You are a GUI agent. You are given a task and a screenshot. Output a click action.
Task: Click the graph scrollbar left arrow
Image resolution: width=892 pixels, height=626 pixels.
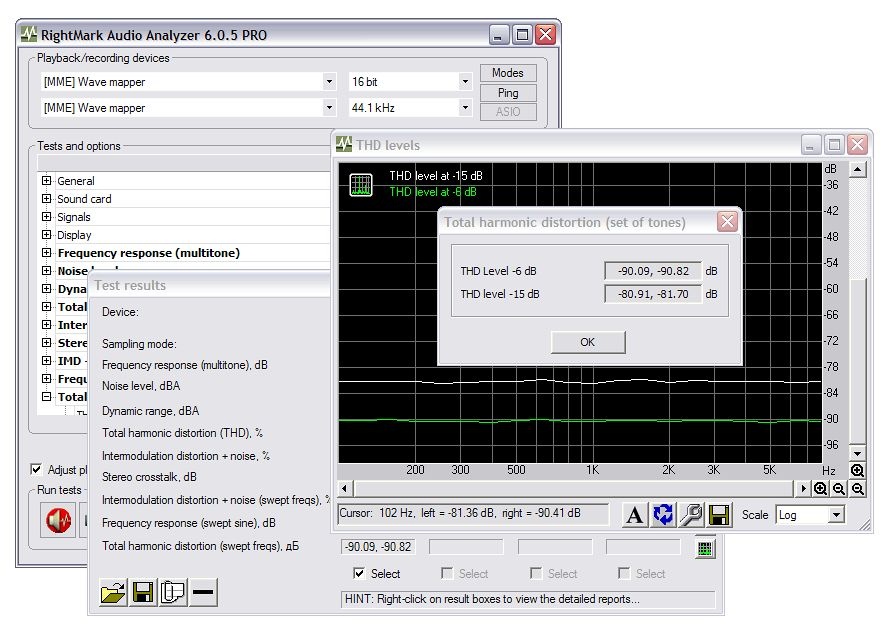pyautogui.click(x=345, y=489)
